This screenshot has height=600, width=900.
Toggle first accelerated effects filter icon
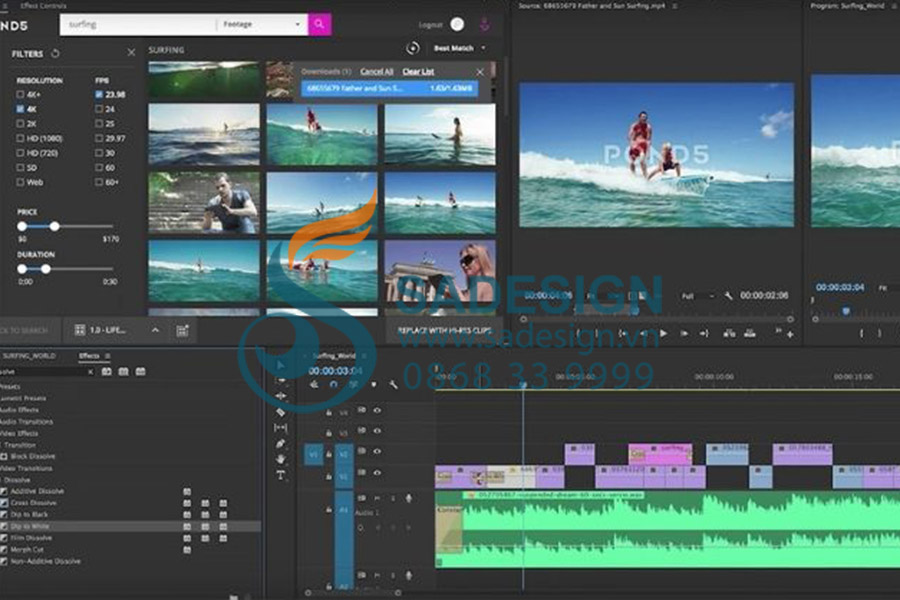pyautogui.click(x=107, y=372)
